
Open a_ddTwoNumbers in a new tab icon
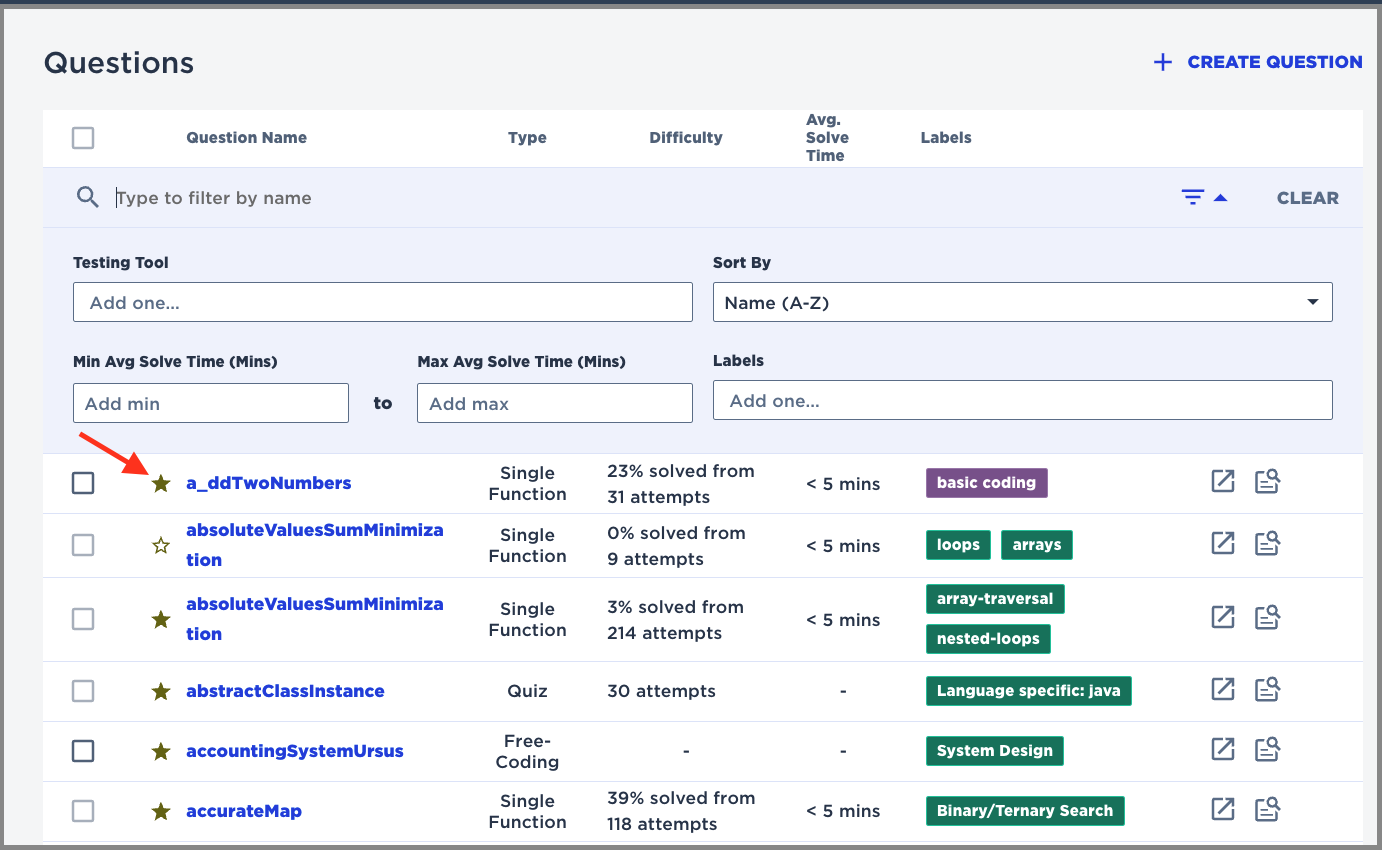coord(1222,481)
